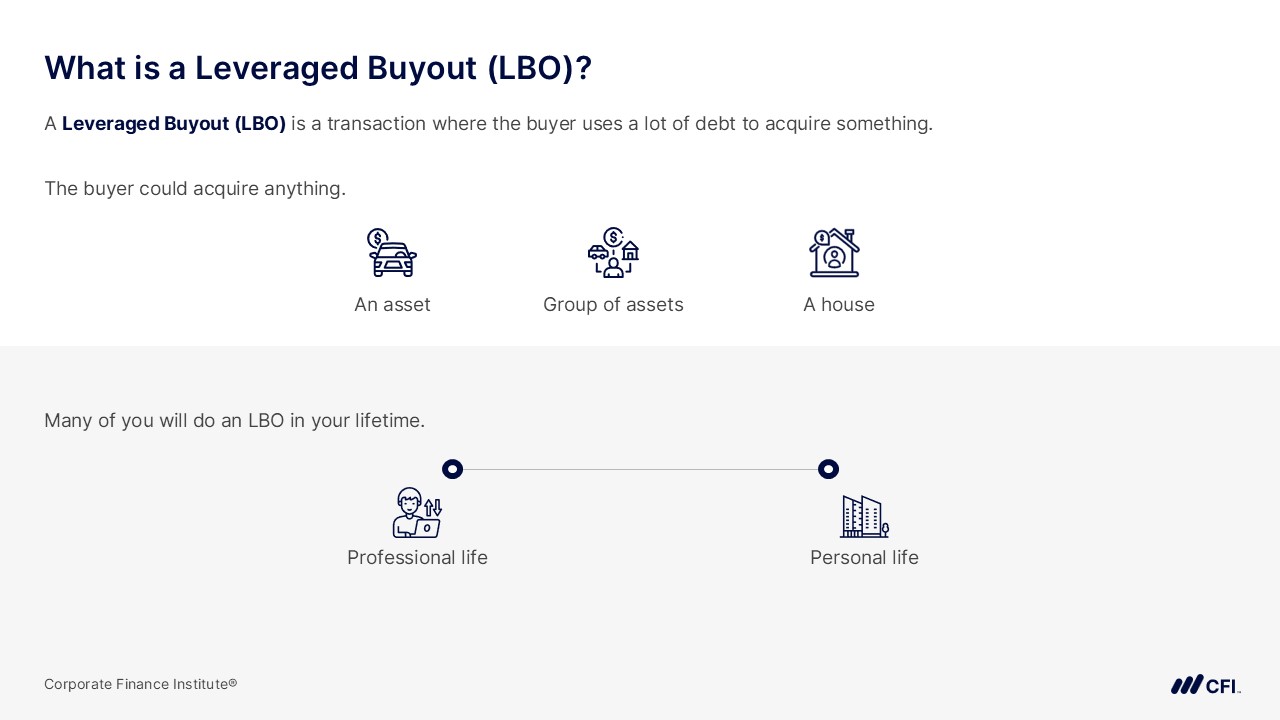The width and height of the screenshot is (1280, 720).
Task: Select the "A house" label
Action: (x=838, y=305)
